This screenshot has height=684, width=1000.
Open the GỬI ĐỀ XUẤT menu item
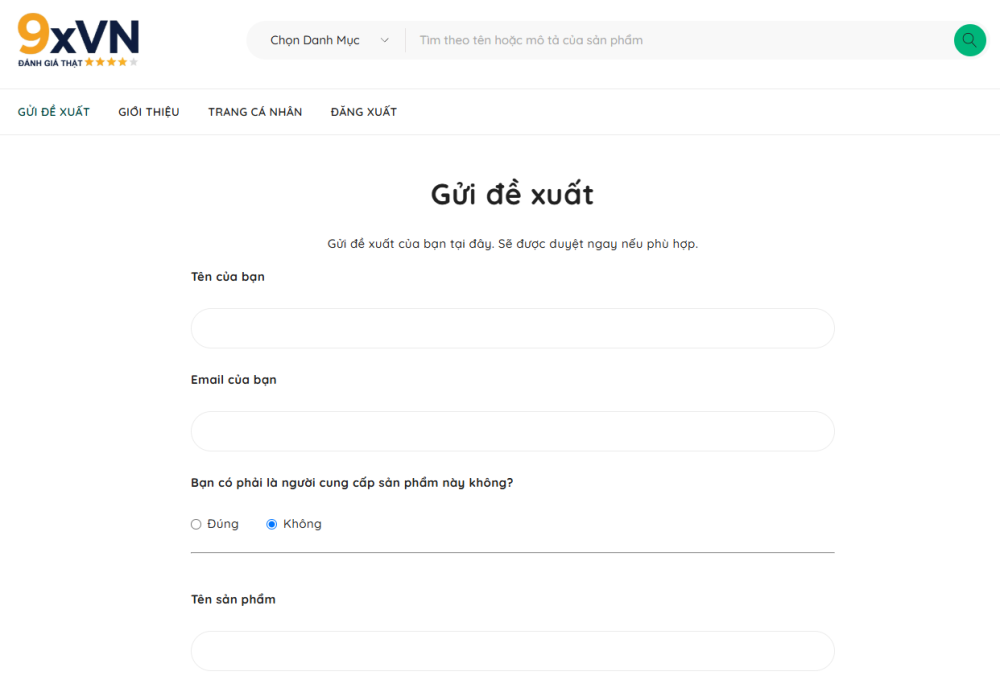coord(54,112)
